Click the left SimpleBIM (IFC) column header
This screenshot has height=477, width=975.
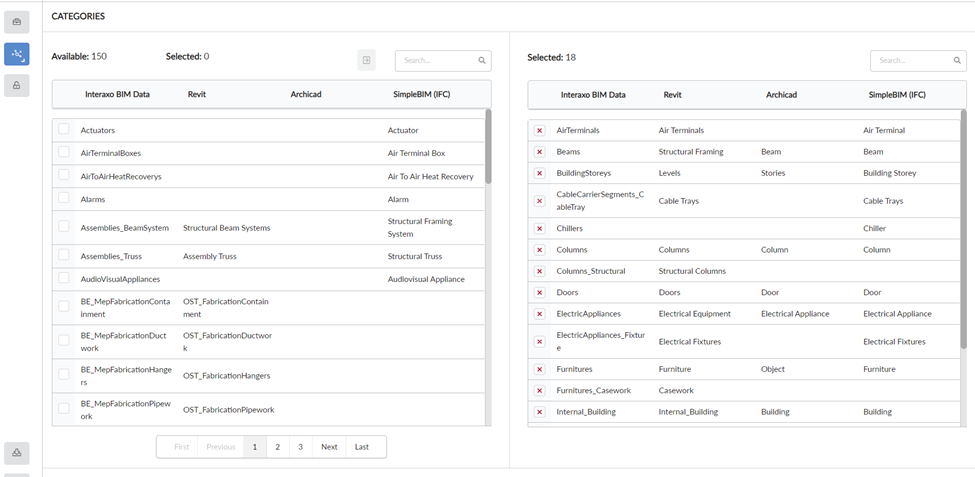(x=422, y=95)
